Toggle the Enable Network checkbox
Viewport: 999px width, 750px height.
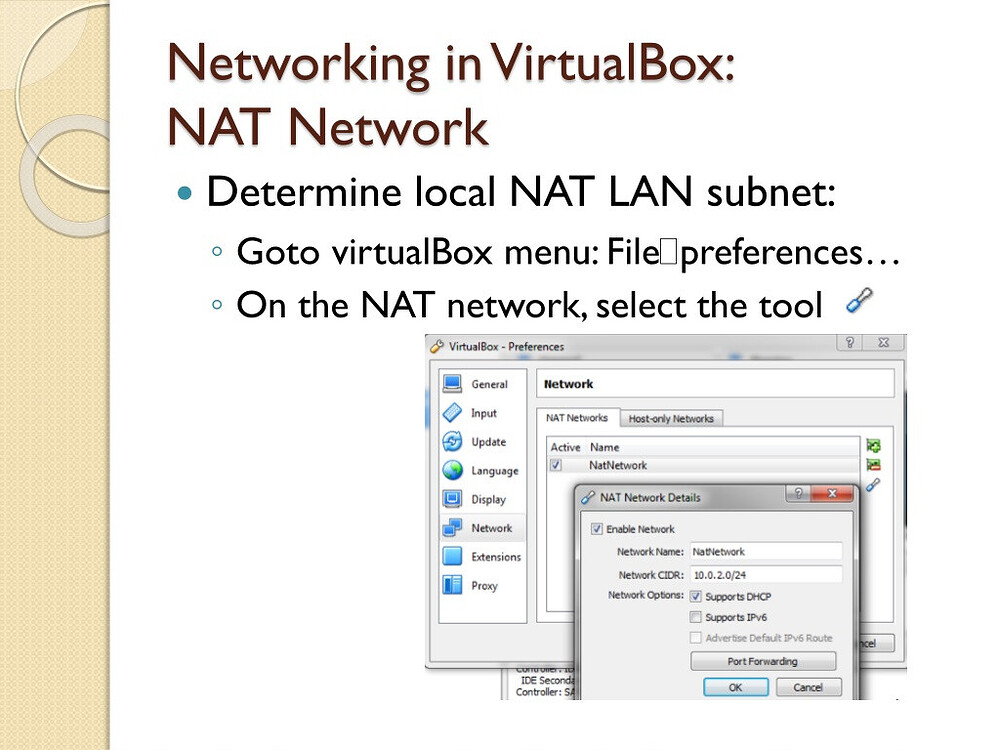click(x=596, y=529)
